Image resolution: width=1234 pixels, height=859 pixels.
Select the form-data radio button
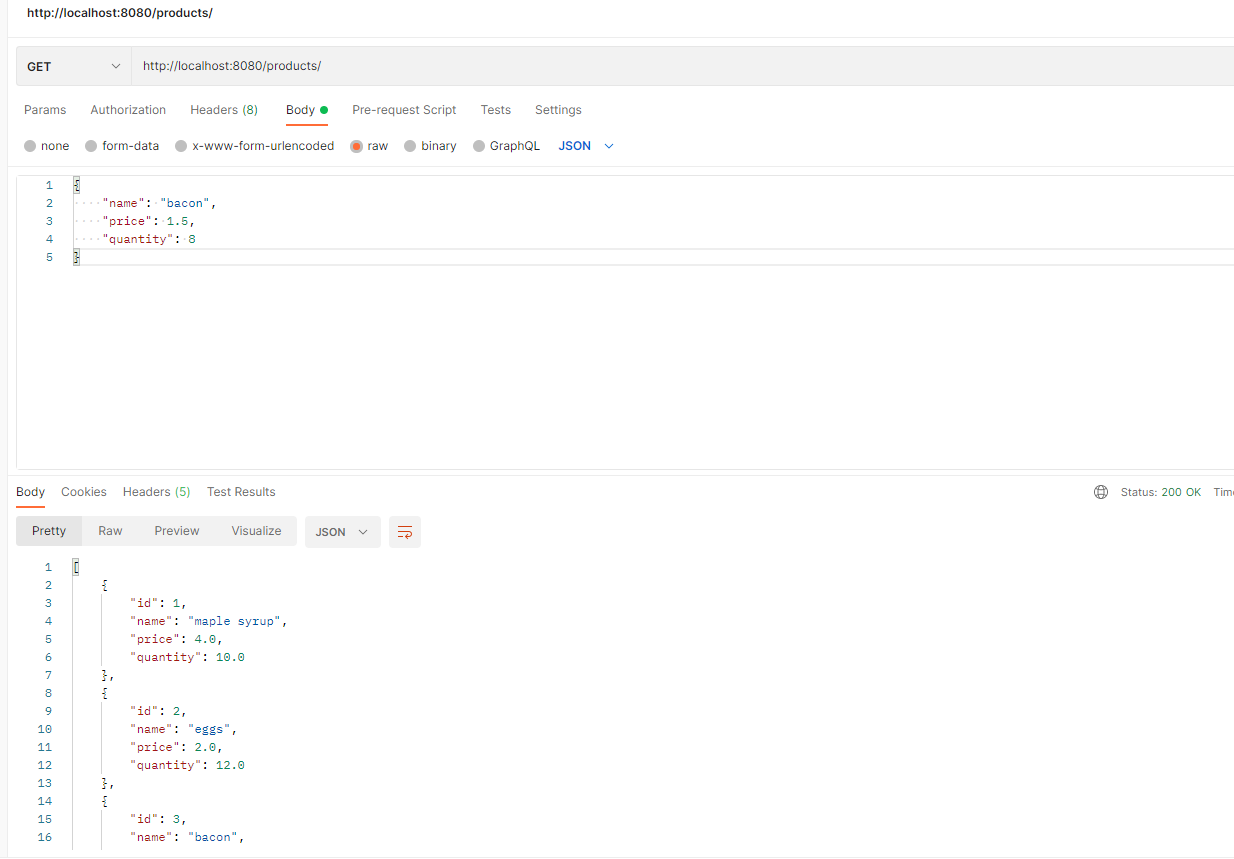[x=91, y=146]
